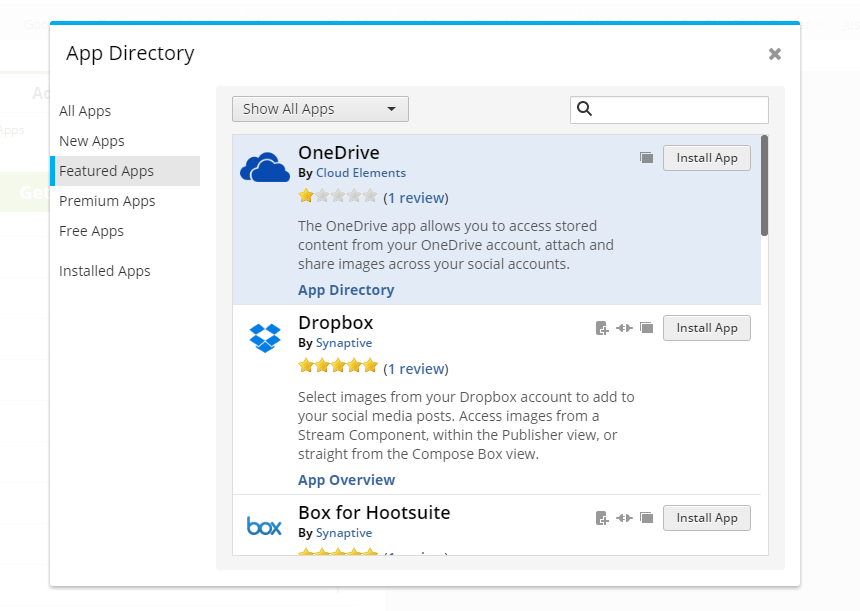
Task: Open Dropbox's 1 review link
Action: click(416, 369)
